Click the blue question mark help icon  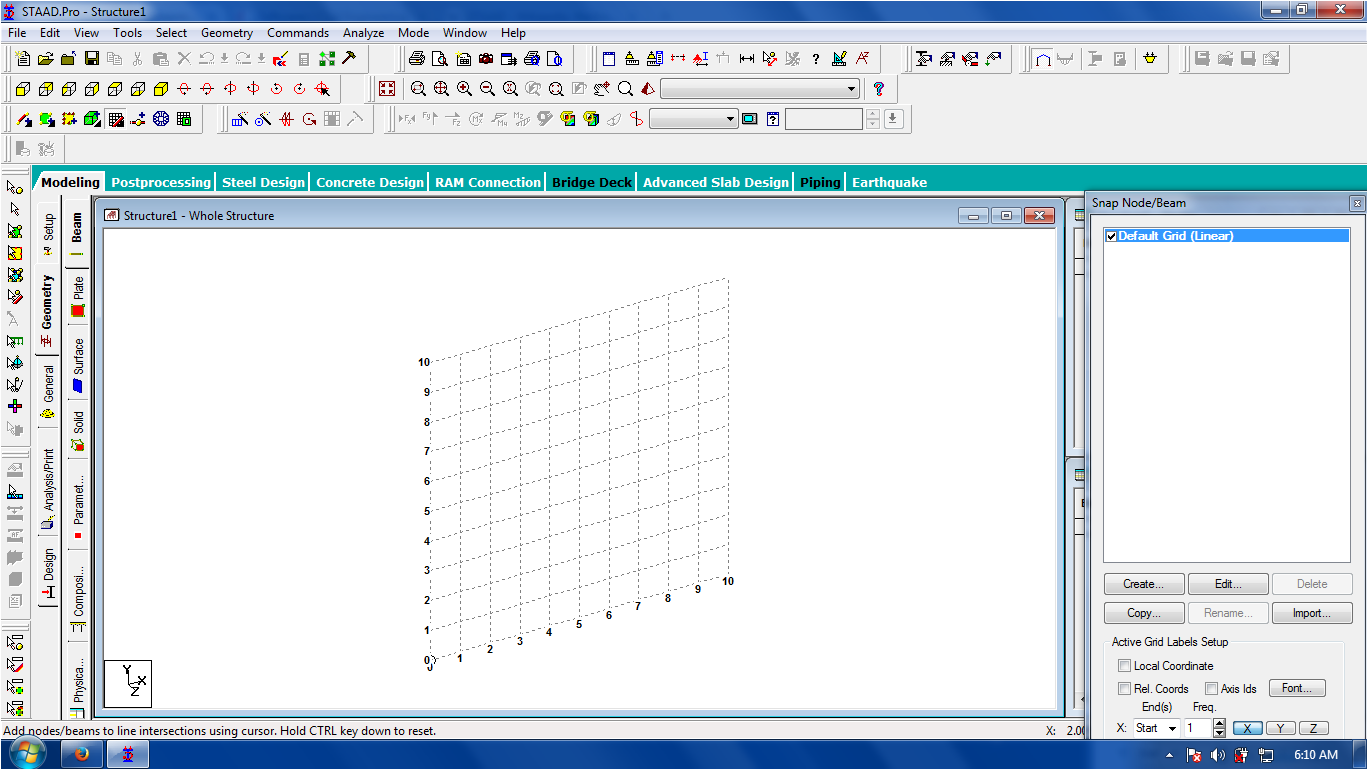coord(878,89)
